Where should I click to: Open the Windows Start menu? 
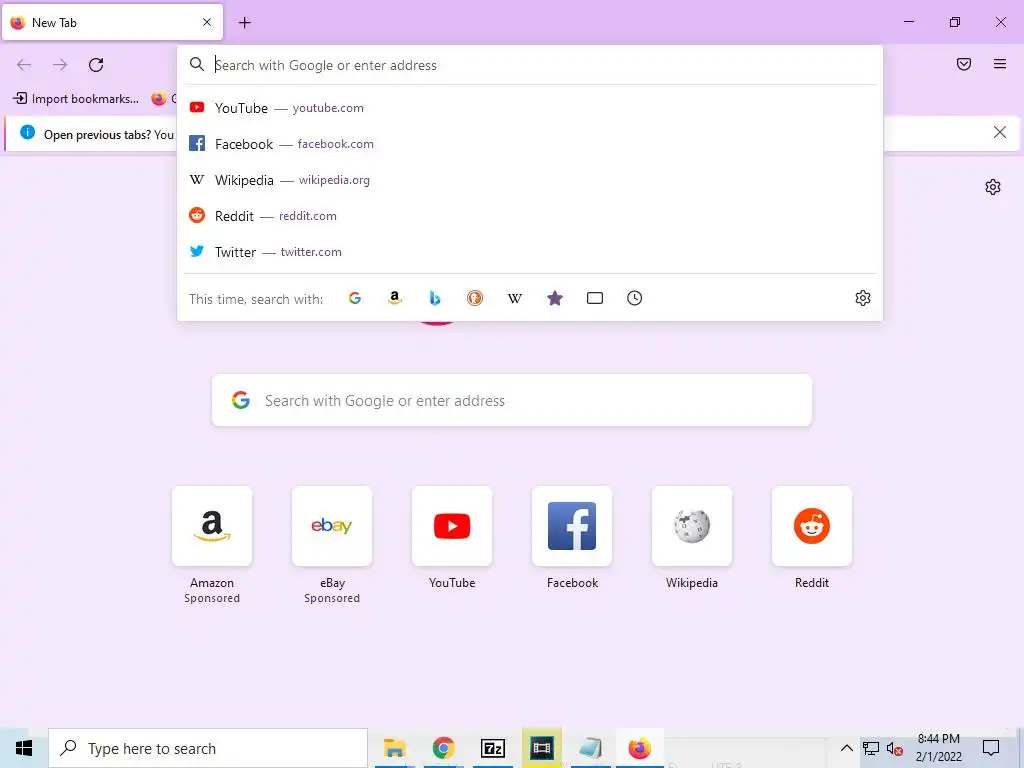tap(24, 748)
